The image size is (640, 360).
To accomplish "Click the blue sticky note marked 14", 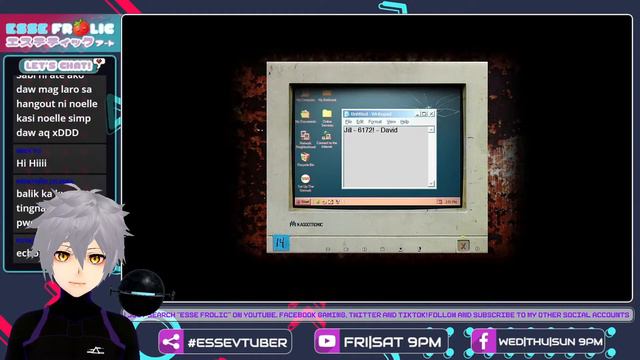I will click(280, 243).
